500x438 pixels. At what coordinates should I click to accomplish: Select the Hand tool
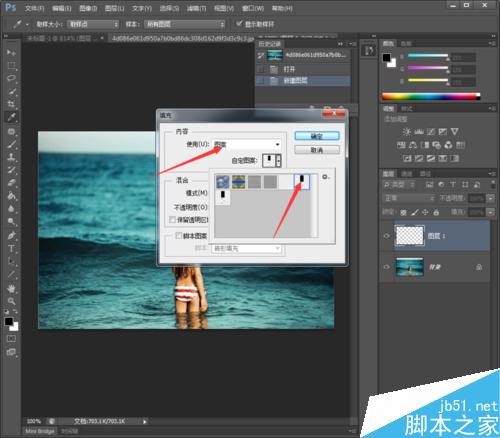(x=11, y=288)
